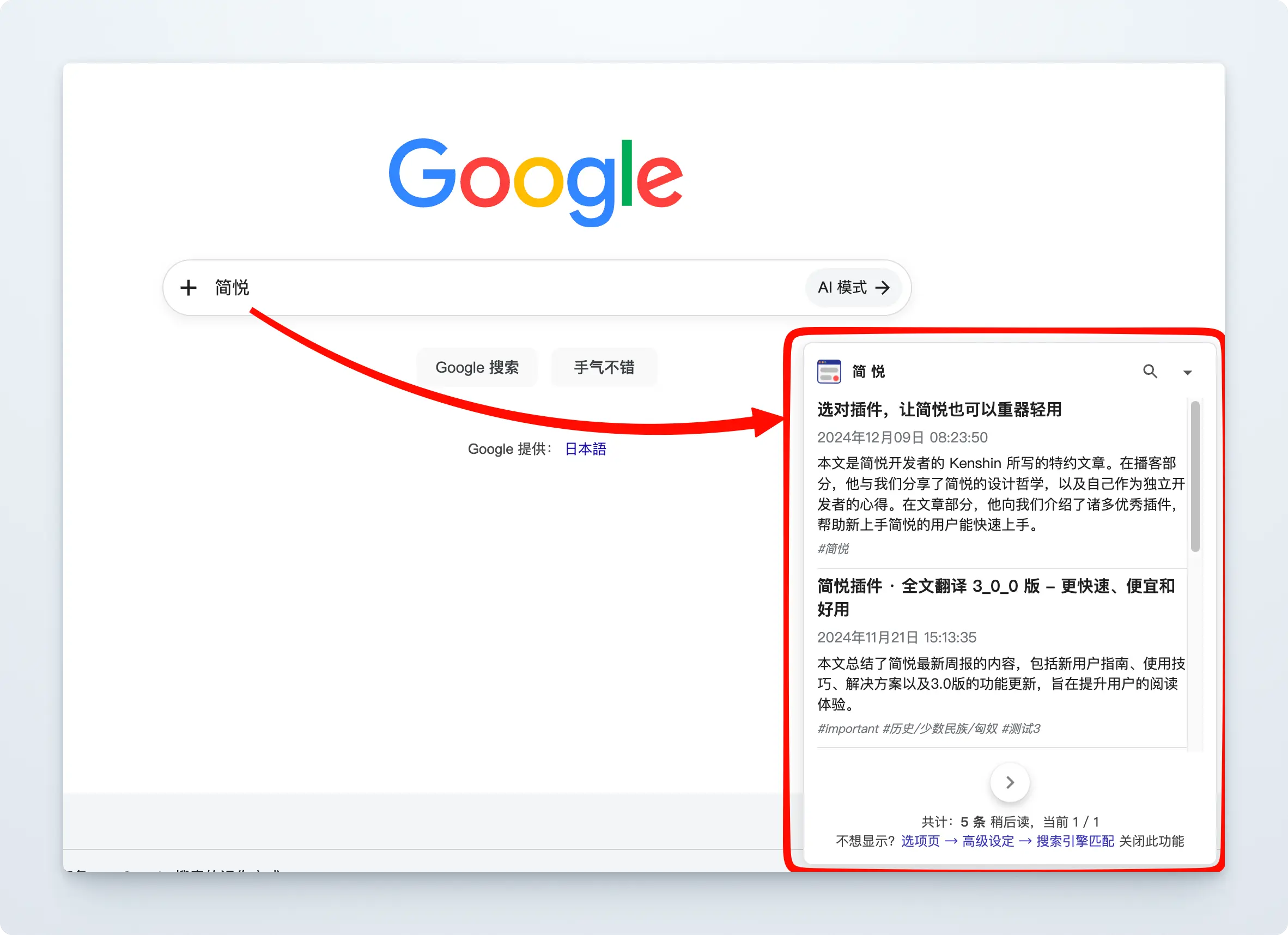Click the plus icon in the search box
Screen dimensions: 1288x935
point(189,288)
